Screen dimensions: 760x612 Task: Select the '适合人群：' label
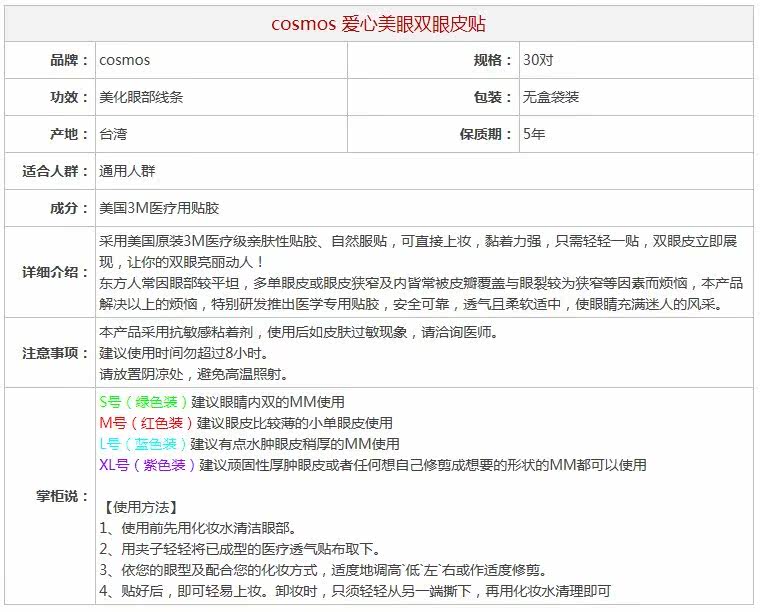pos(56,171)
